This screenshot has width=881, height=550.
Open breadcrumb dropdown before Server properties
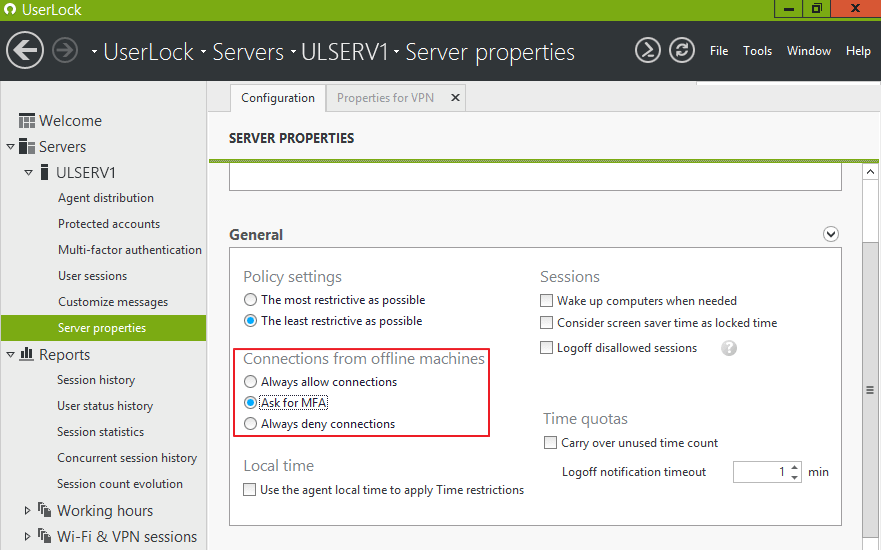click(396, 52)
